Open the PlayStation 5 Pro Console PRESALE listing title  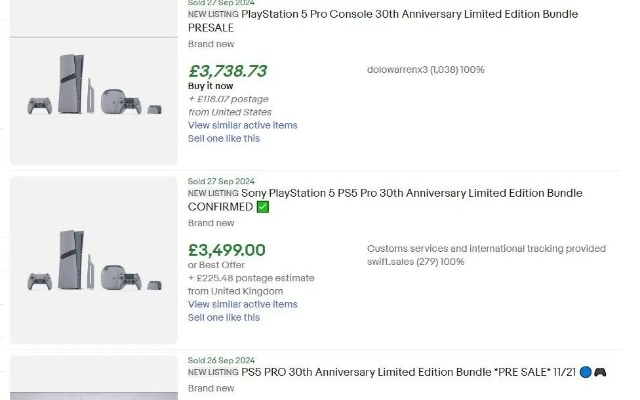coord(409,15)
